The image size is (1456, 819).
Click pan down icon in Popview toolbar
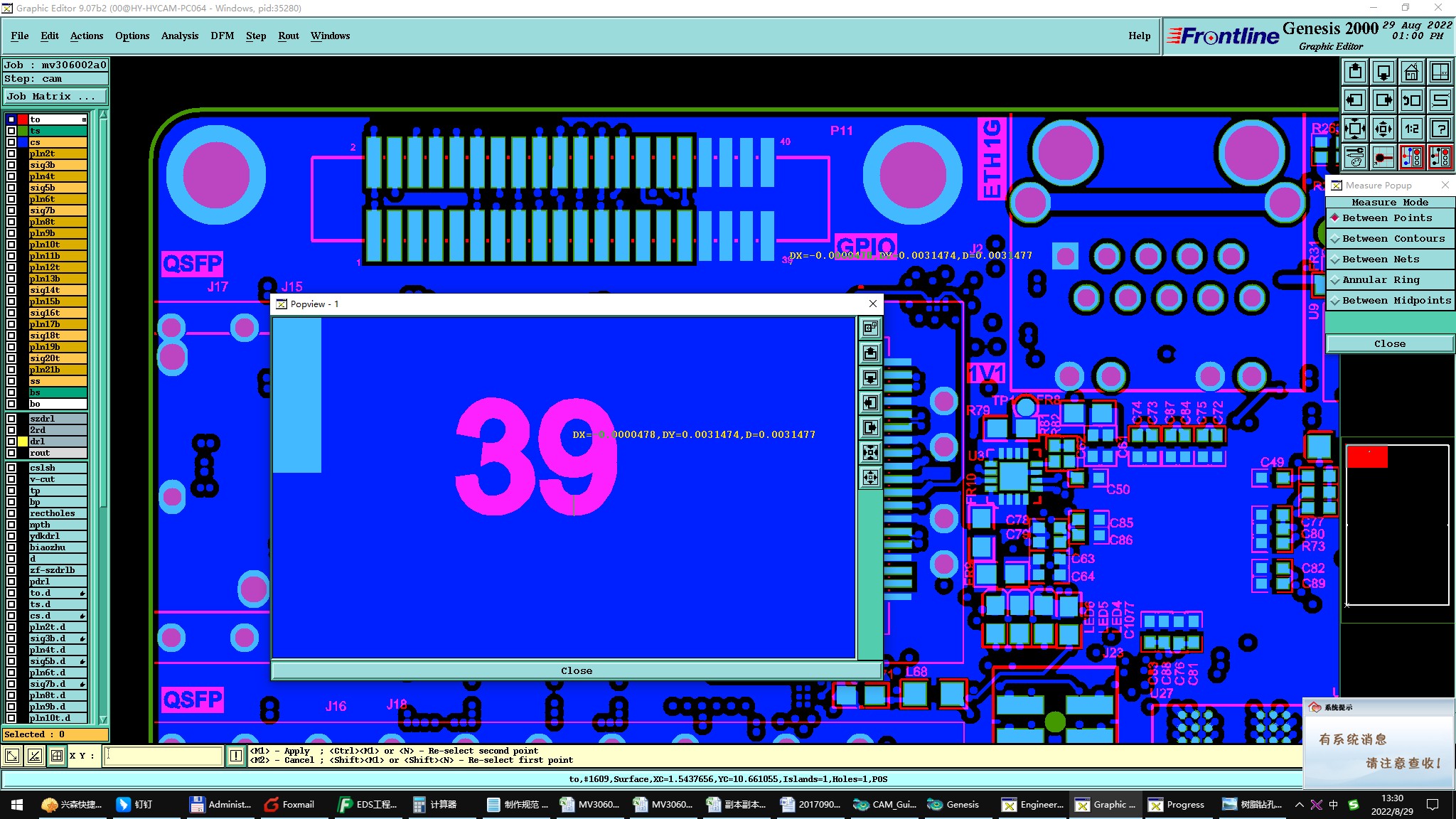(870, 378)
